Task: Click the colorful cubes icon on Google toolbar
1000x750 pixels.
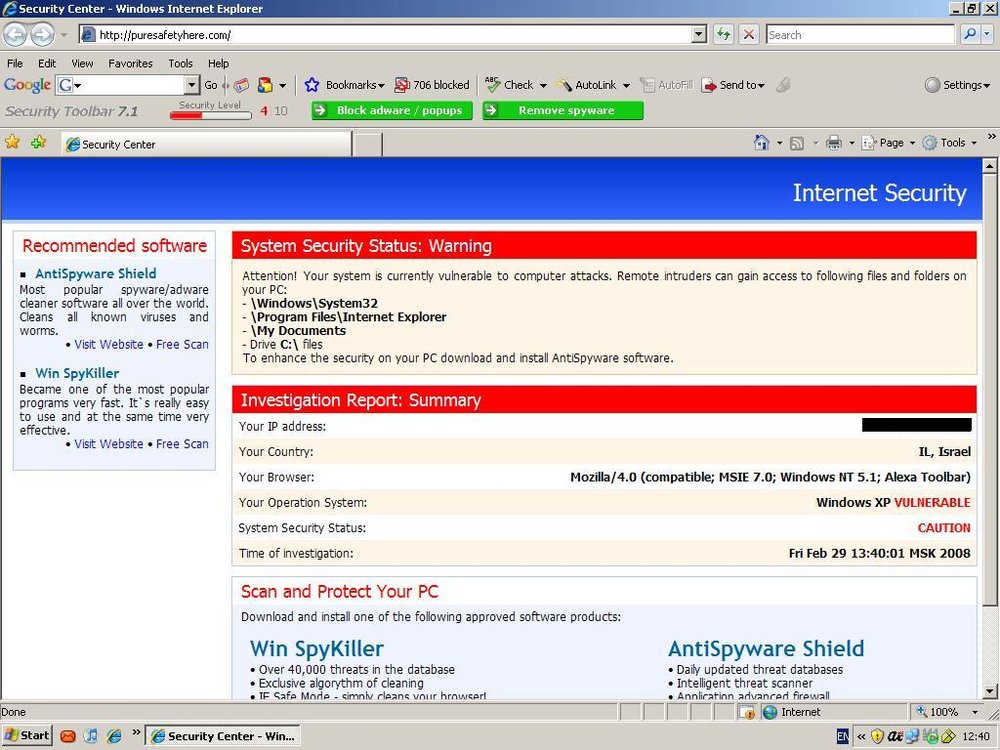Action: [265, 85]
